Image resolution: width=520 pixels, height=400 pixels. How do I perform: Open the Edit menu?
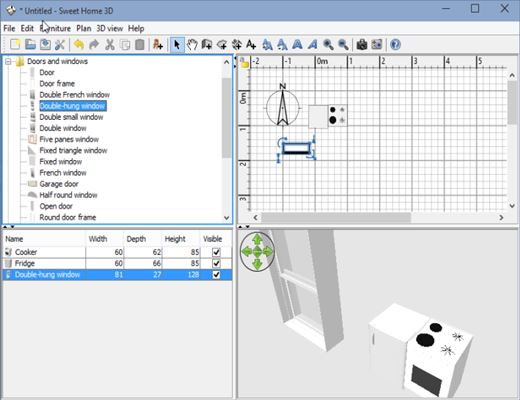tap(27, 28)
